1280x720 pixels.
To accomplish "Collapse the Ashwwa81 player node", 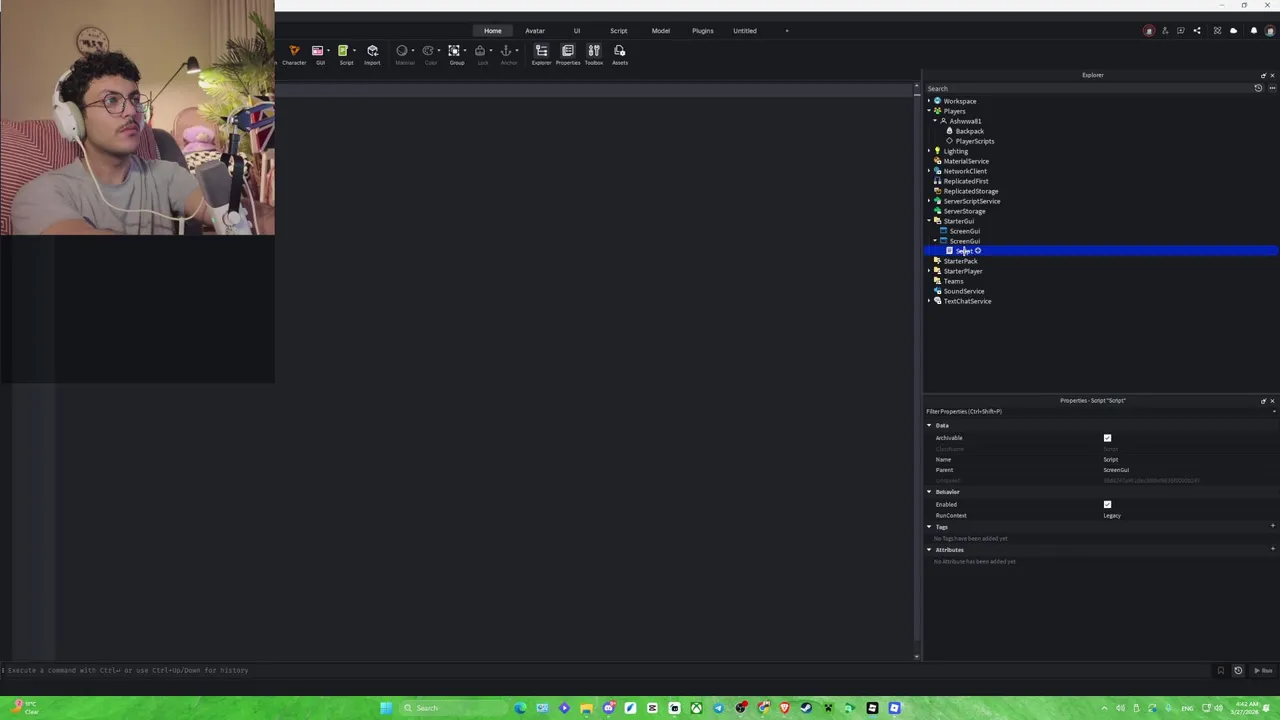I will 935,121.
